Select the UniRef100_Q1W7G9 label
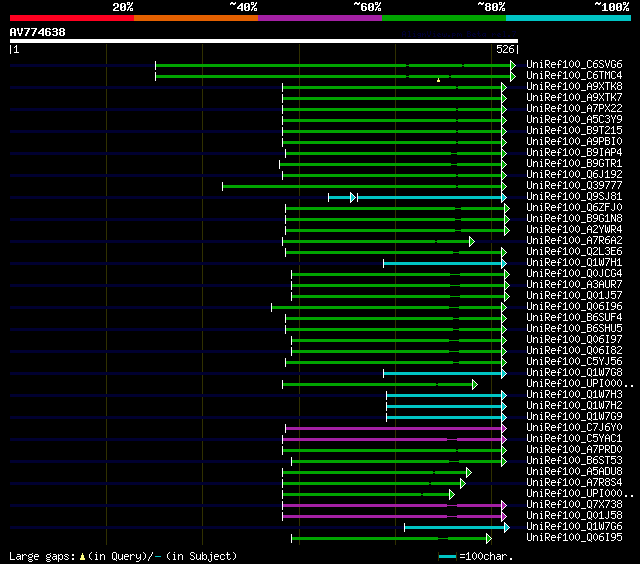Screen dimensions: 640x564 coord(574,417)
